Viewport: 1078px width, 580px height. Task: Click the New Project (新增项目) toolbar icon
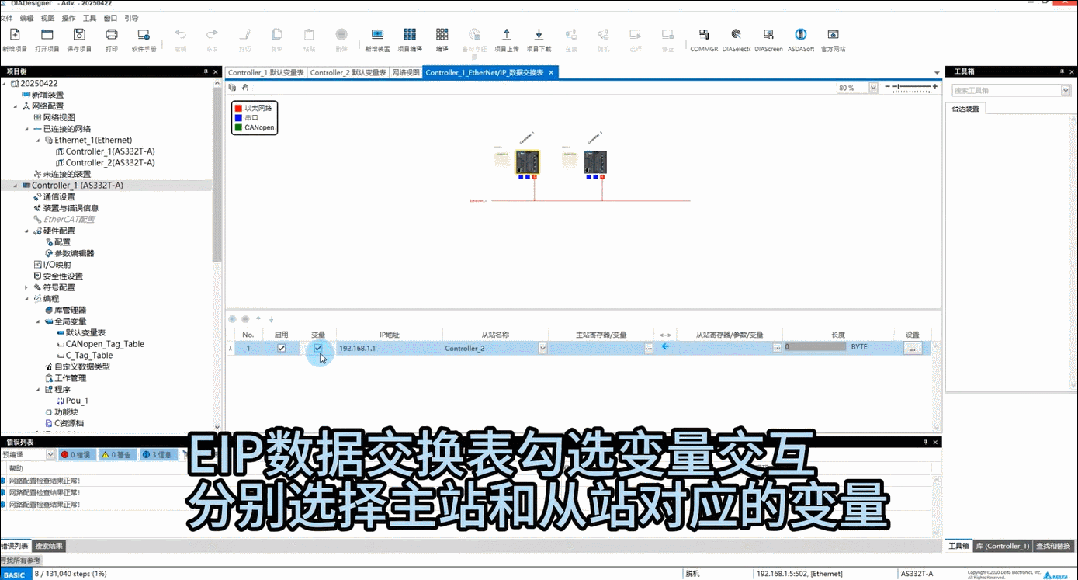coord(14,35)
